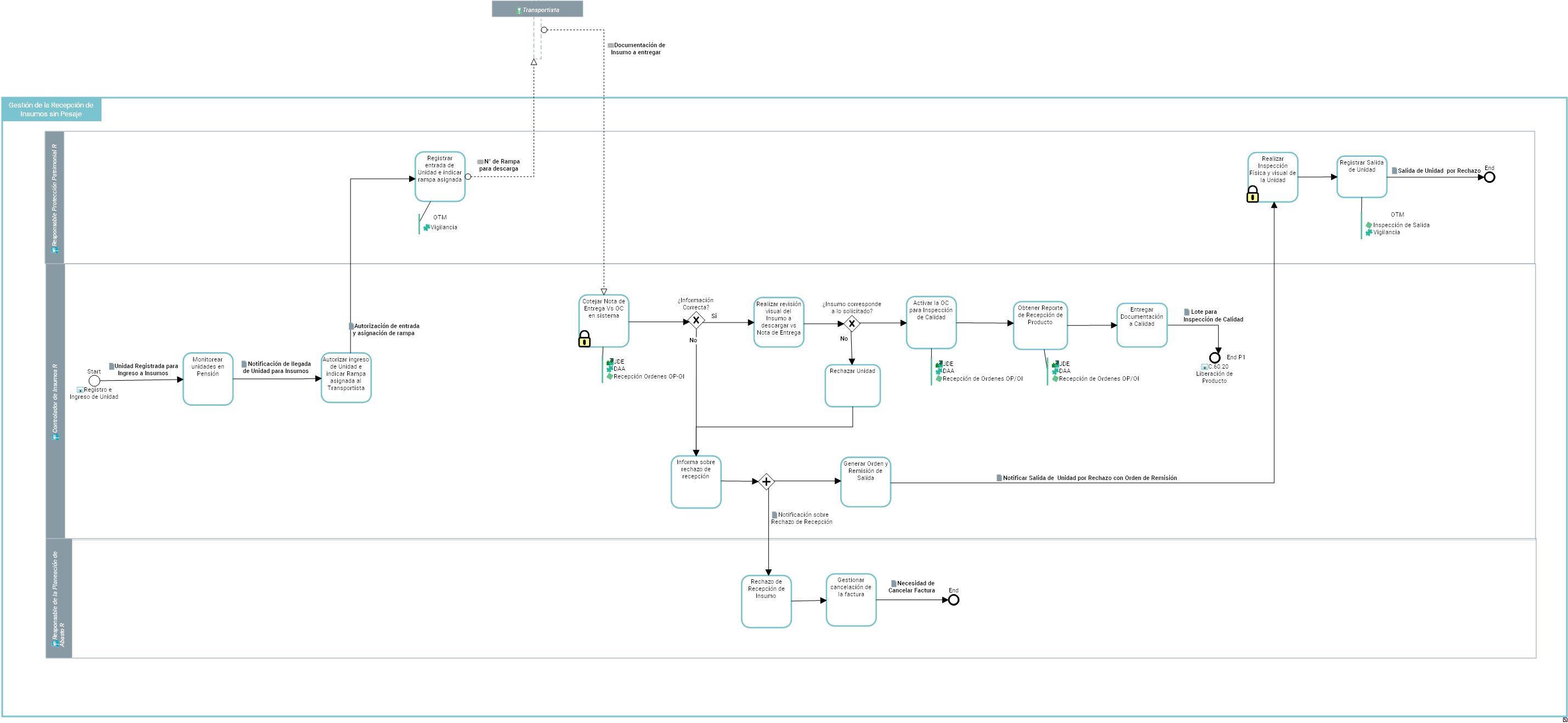1568x723 pixels.
Task: Select the ¿Insumo corresponde a lo solicitado? gateway
Action: point(852,324)
